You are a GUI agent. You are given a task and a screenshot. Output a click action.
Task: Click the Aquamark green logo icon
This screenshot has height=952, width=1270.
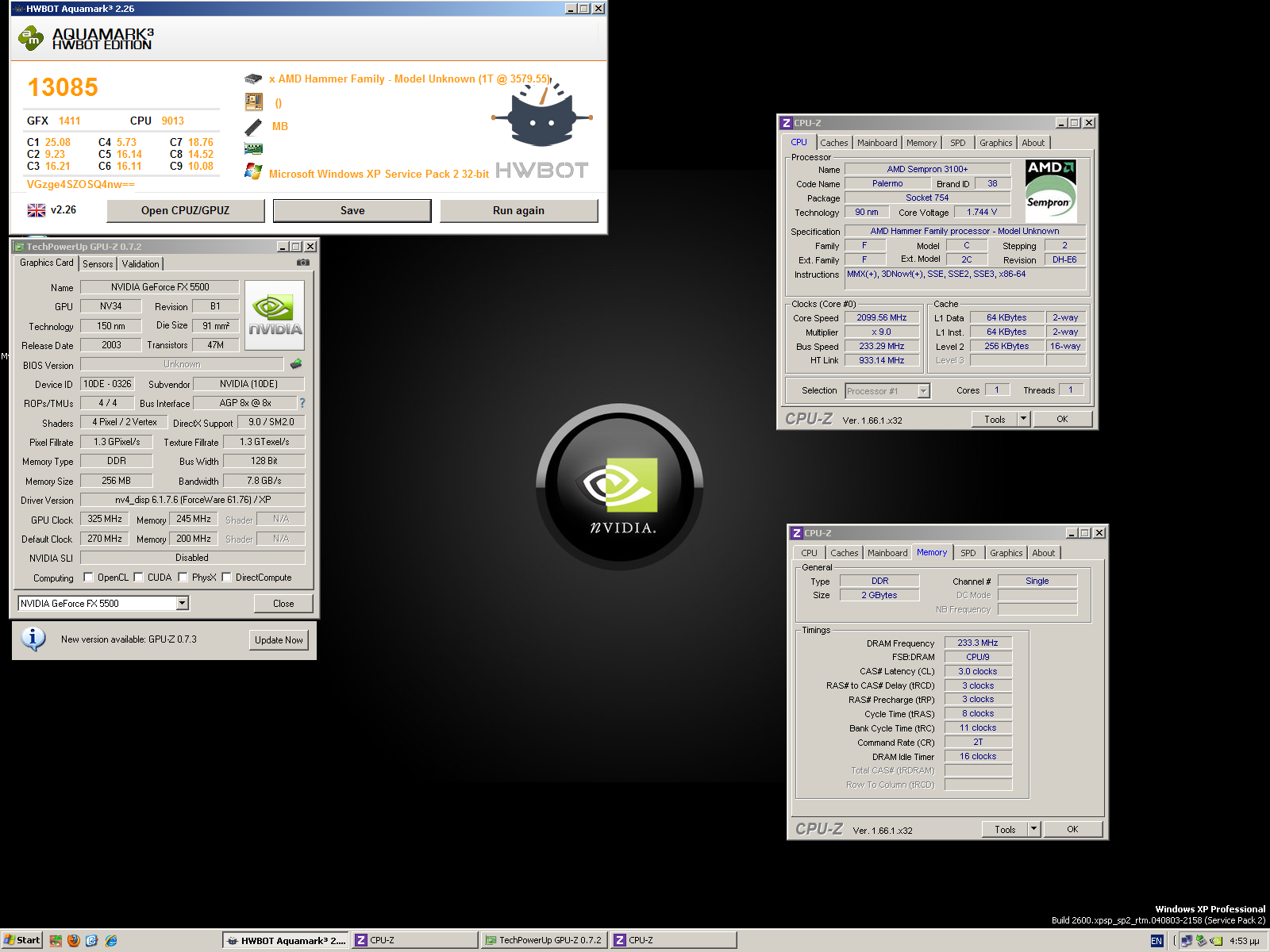[30, 38]
